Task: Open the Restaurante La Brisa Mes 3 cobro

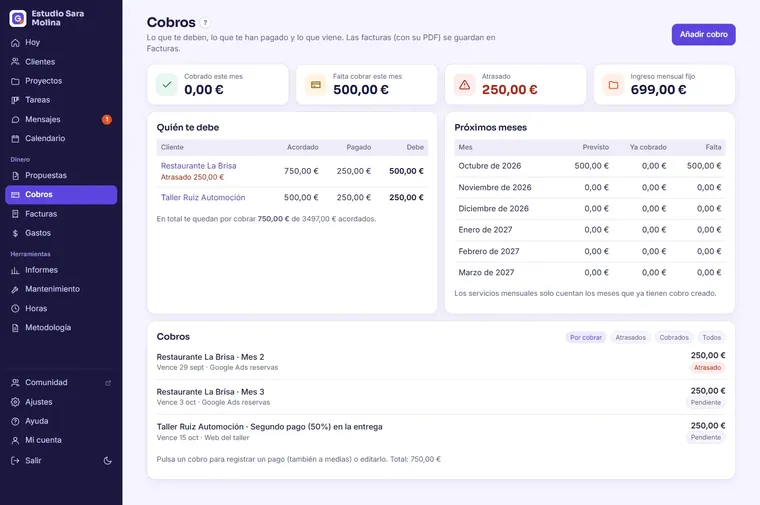Action: pos(441,396)
